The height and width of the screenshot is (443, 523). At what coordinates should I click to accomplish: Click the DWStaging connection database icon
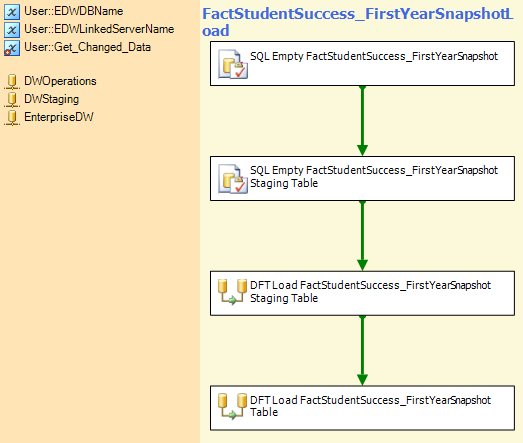pos(12,100)
